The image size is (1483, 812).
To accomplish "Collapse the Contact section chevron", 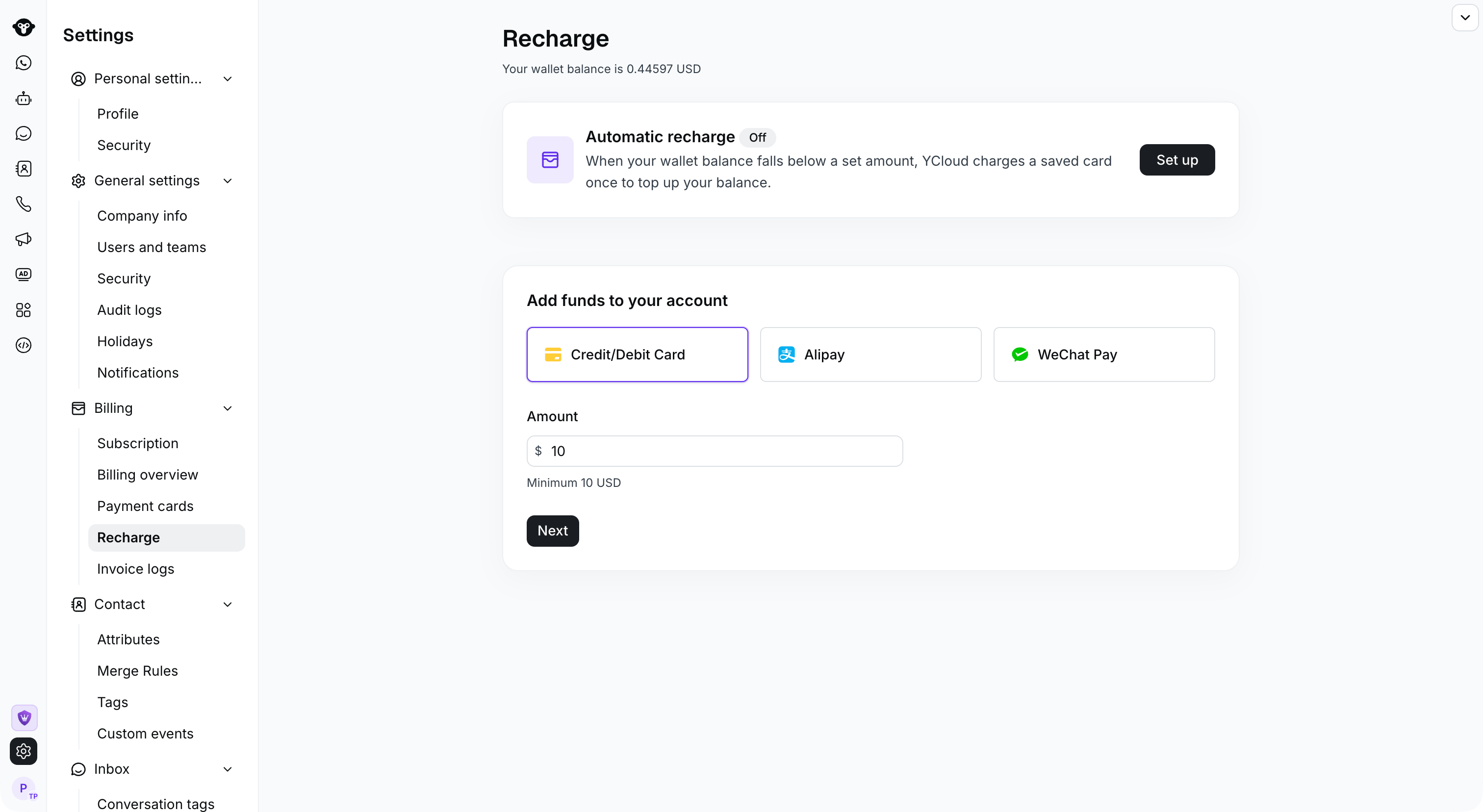I will pos(228,605).
